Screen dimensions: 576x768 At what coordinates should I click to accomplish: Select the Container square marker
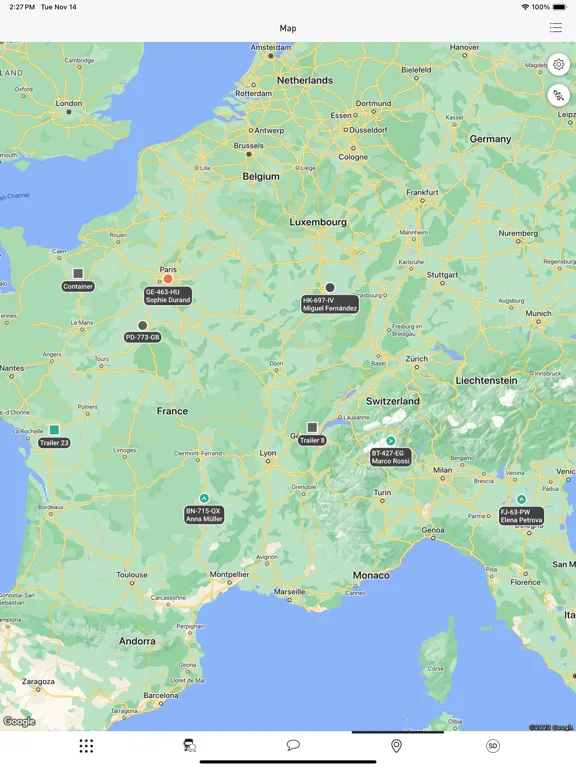coord(78,273)
